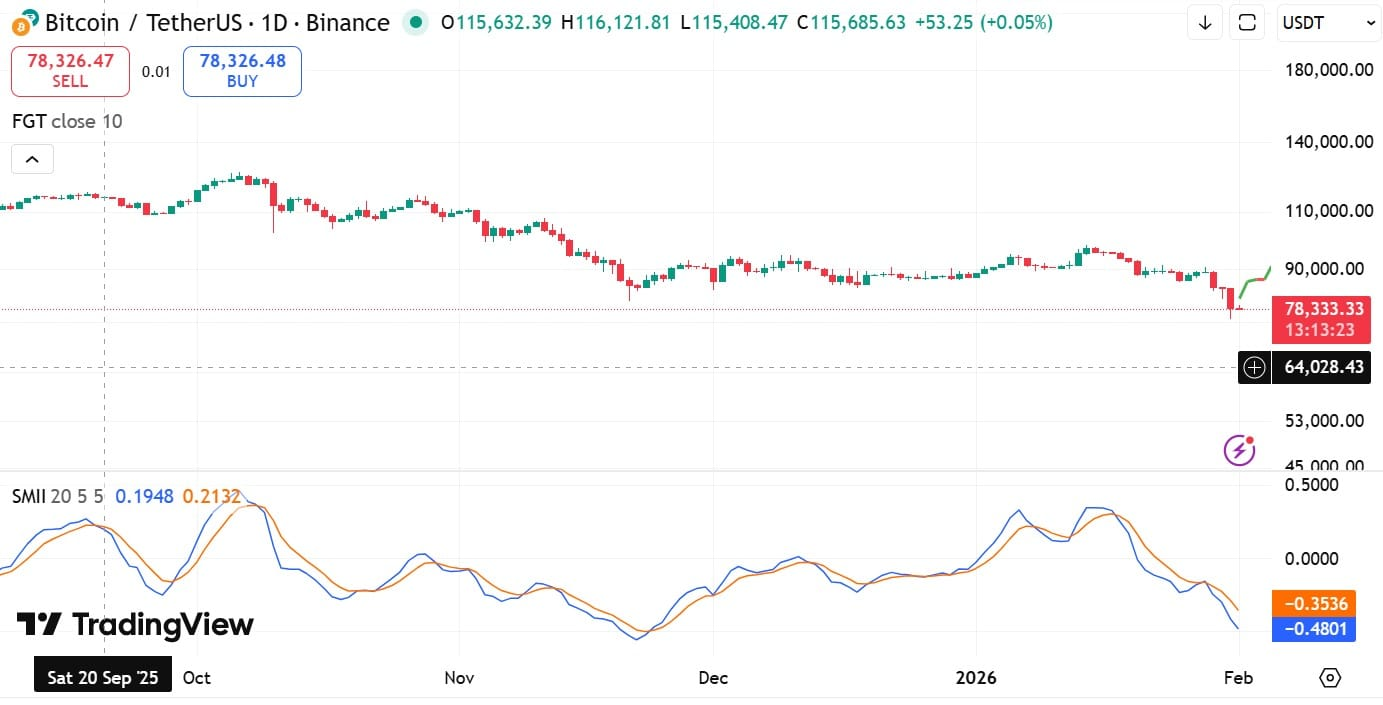Click the Bitcoin coin logo icon
The image size is (1383, 705).
pos(26,22)
